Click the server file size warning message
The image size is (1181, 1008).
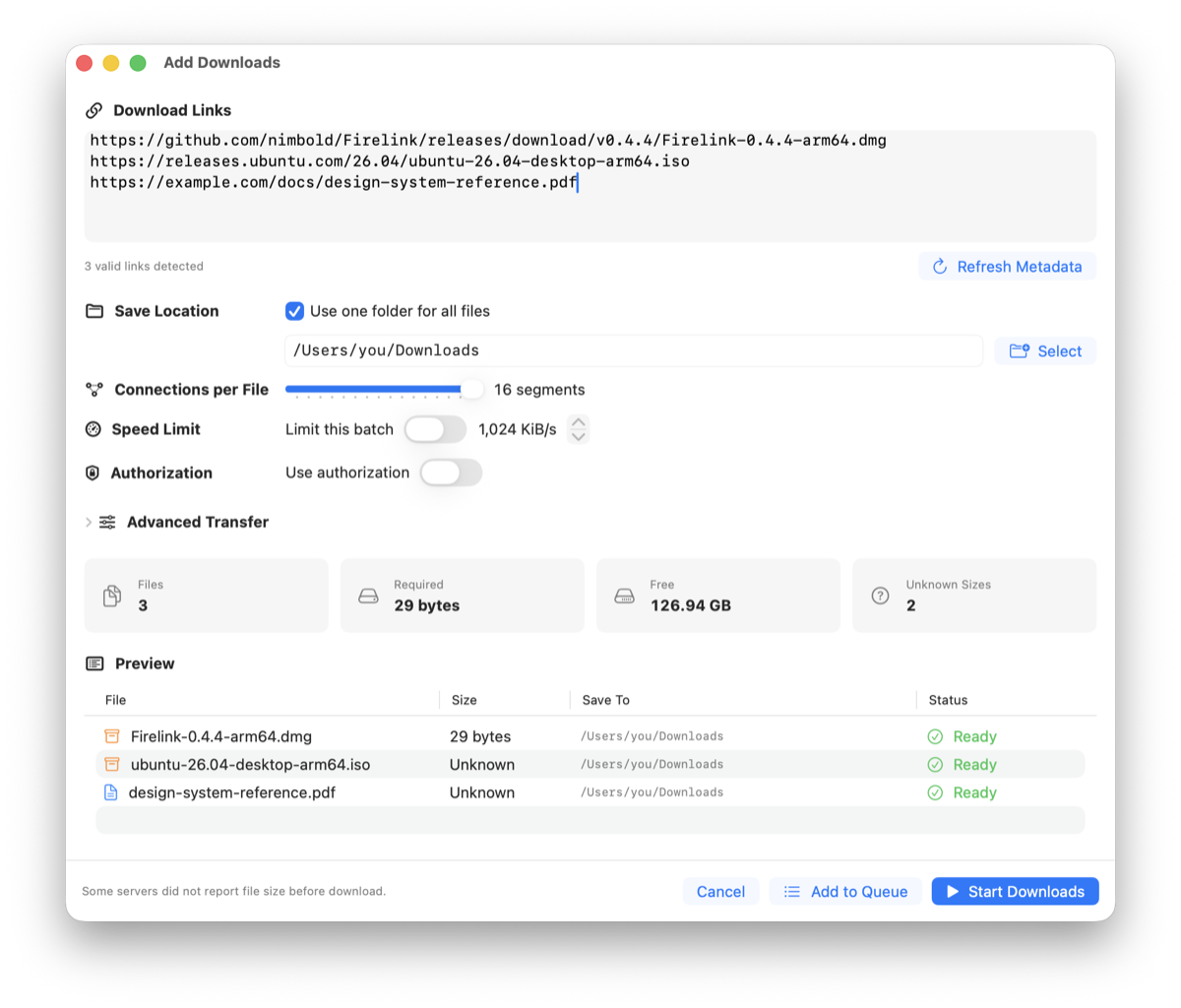click(x=234, y=892)
